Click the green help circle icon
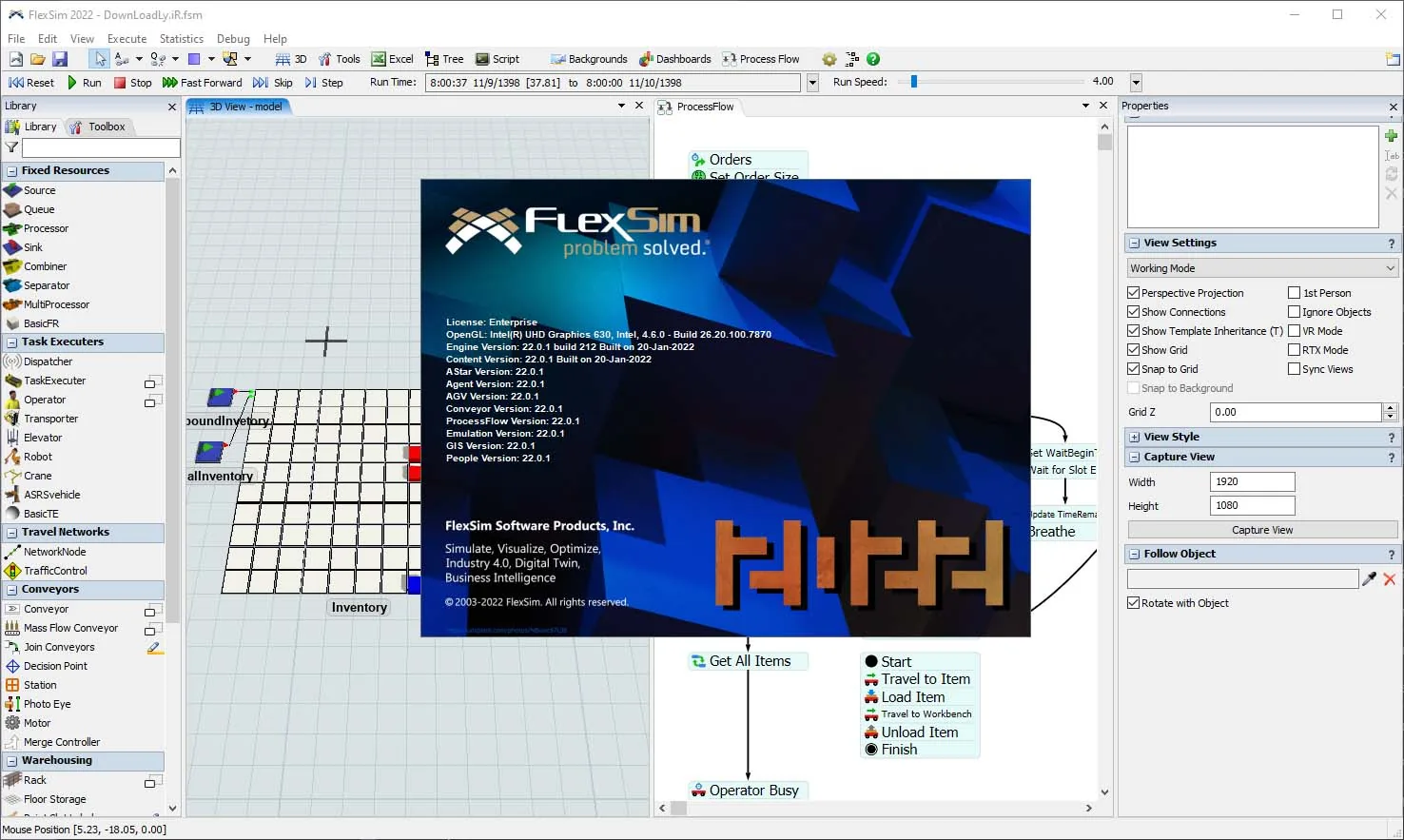The image size is (1404, 840). point(873,59)
